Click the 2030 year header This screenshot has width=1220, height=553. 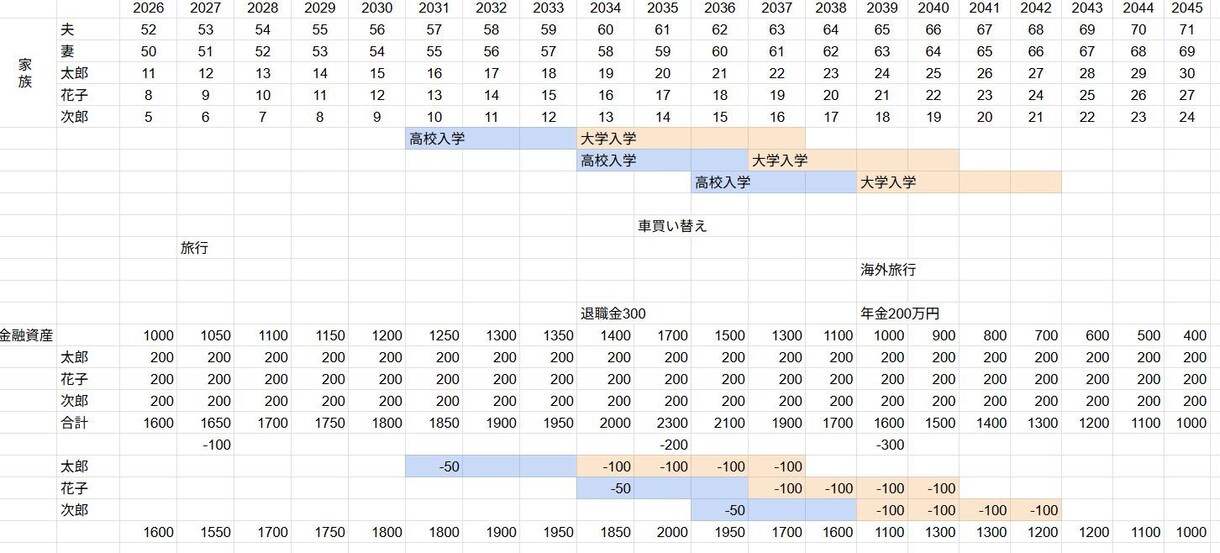(376, 8)
